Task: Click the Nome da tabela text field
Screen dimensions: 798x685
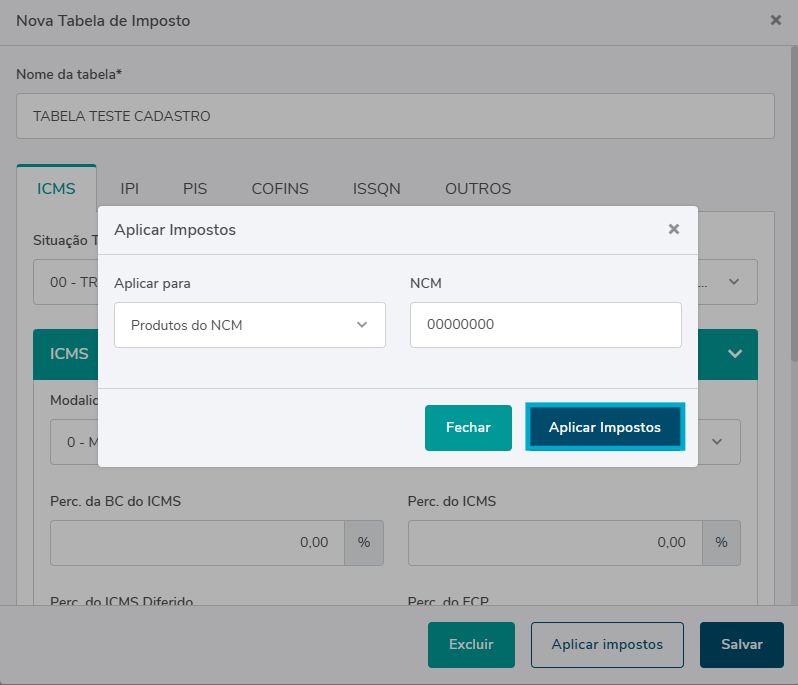Action: tap(395, 116)
